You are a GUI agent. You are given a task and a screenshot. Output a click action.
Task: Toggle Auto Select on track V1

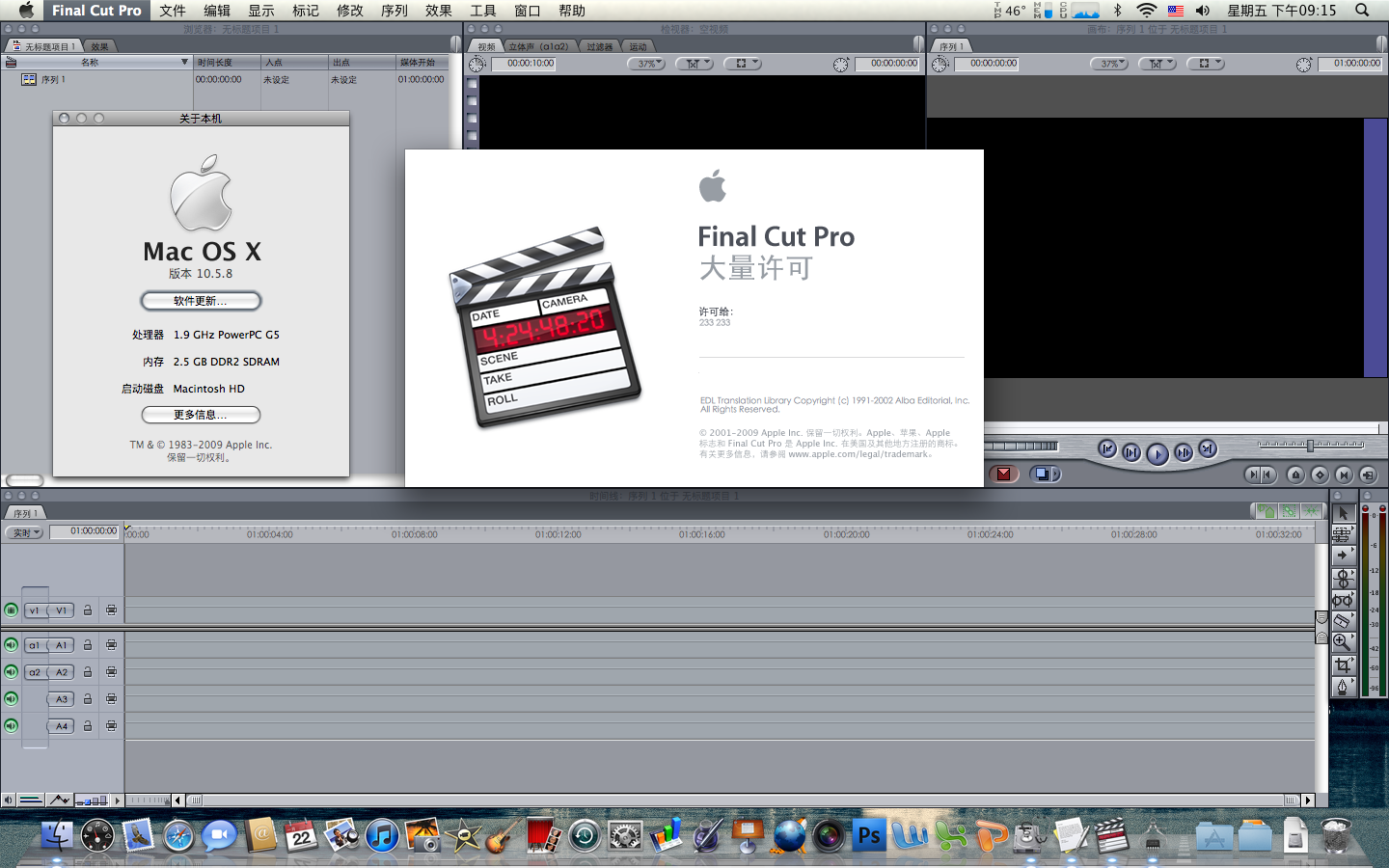[111, 610]
